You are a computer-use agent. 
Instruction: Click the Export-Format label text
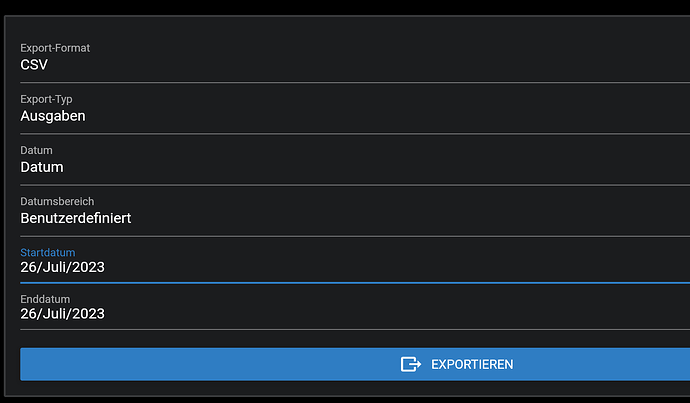(x=55, y=48)
